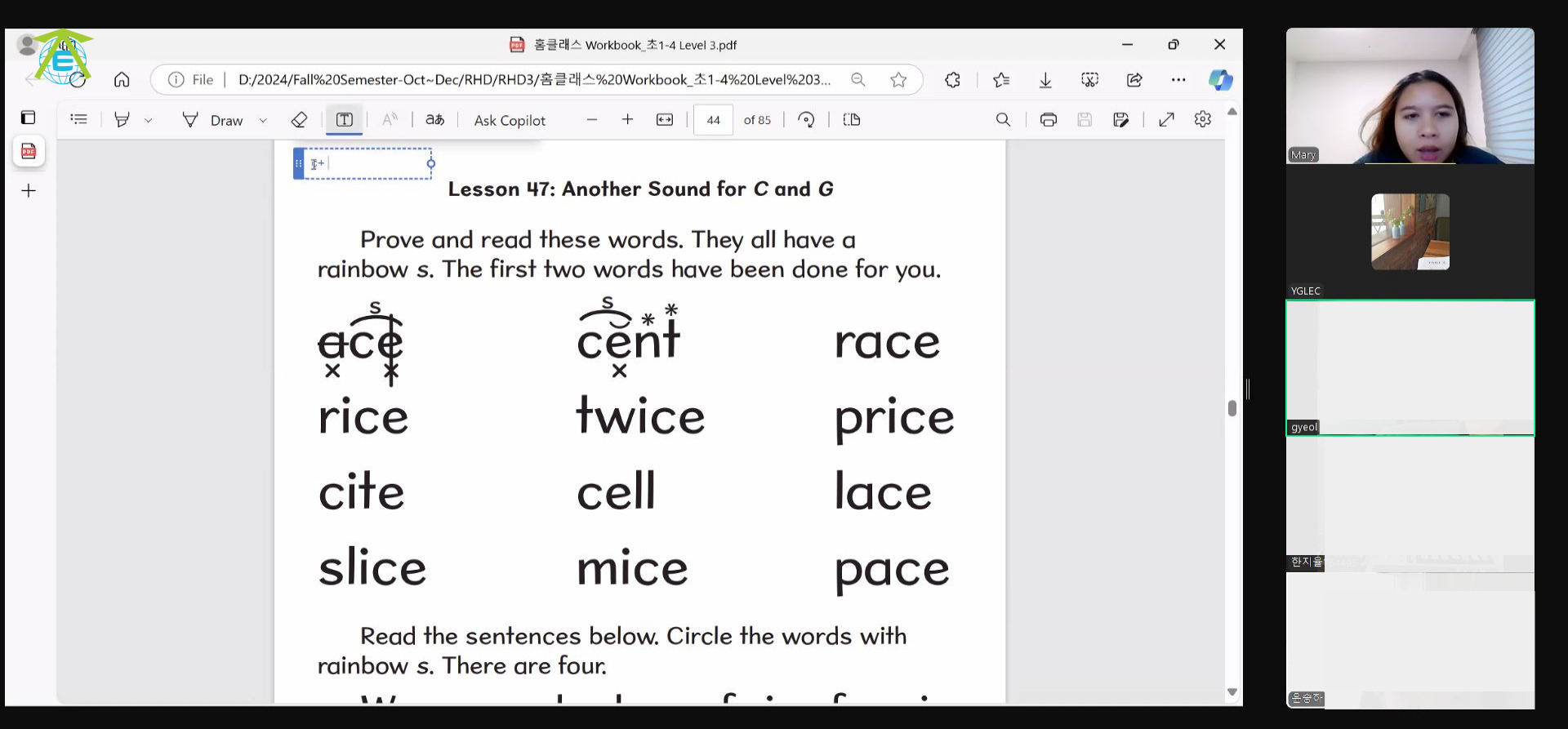Zoom out using the minus button
1568x729 pixels.
pos(592,120)
